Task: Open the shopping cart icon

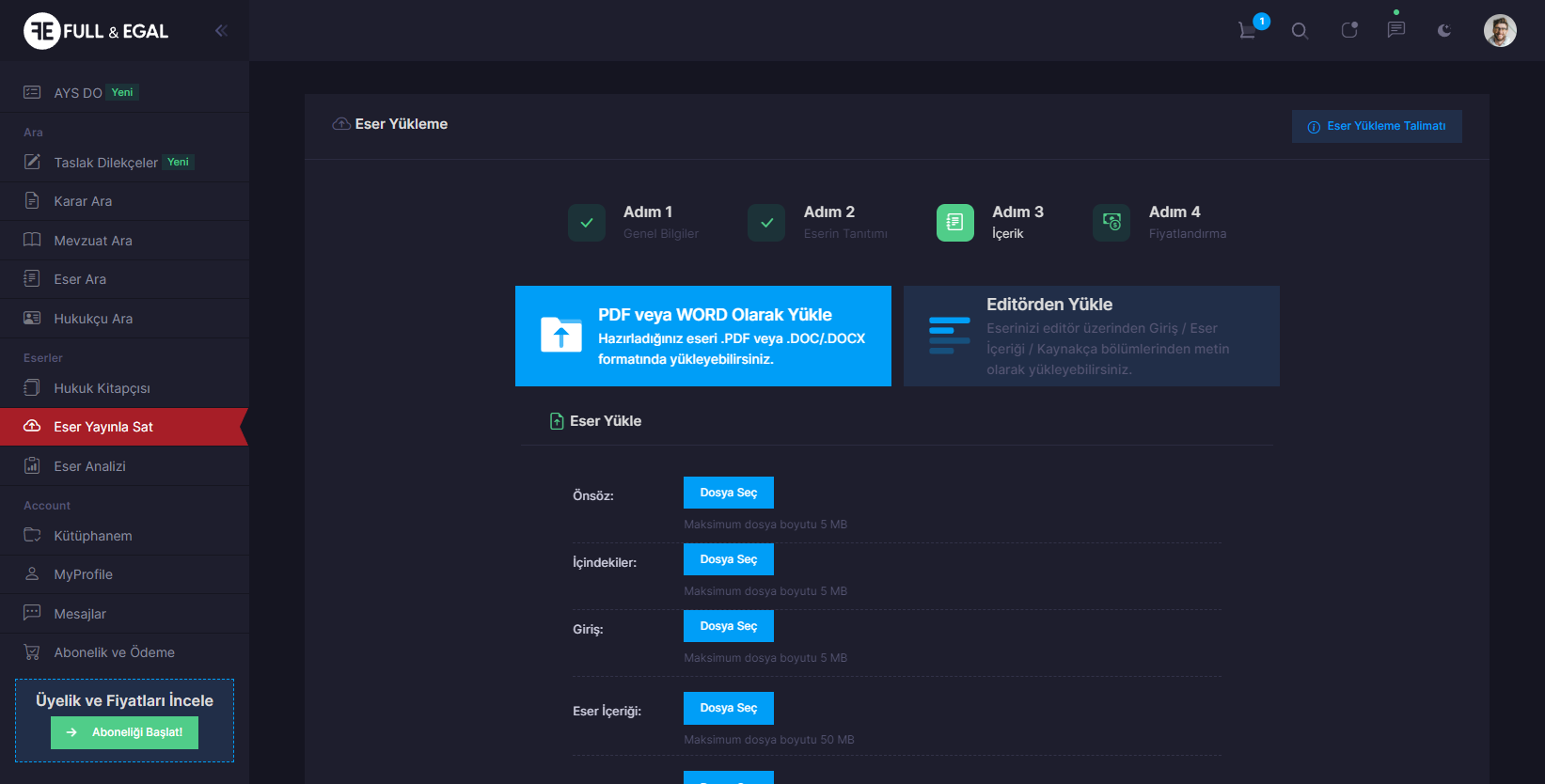Action: pos(1248,30)
